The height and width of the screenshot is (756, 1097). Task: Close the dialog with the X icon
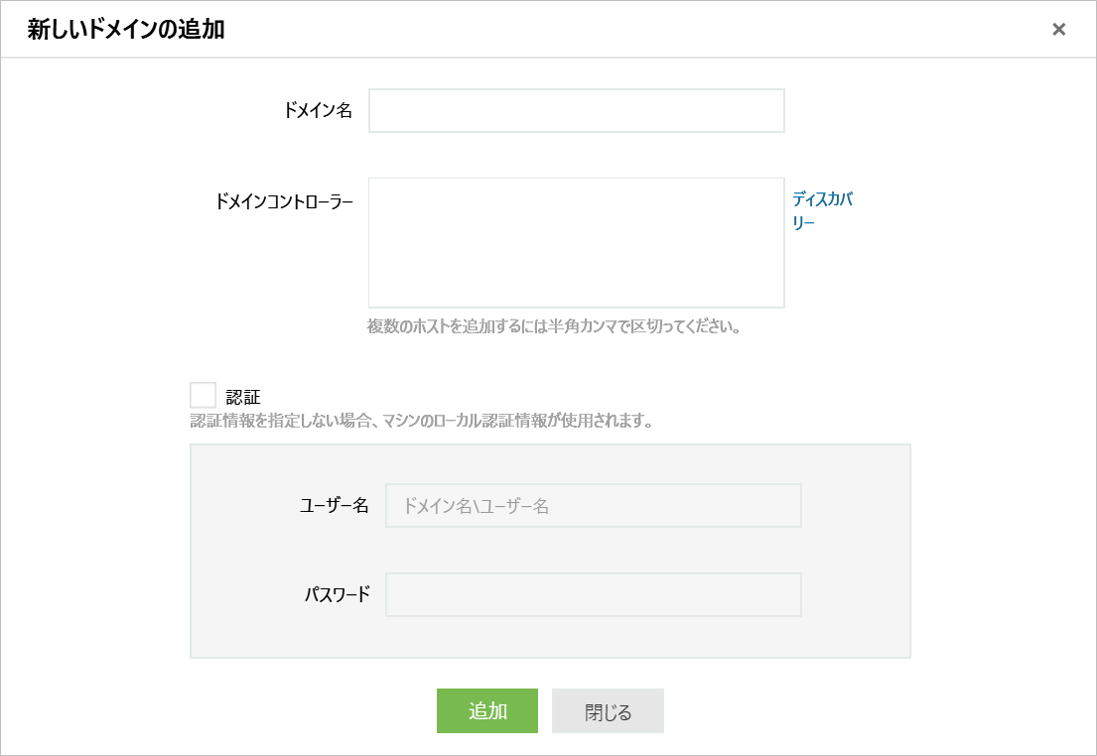click(1058, 30)
